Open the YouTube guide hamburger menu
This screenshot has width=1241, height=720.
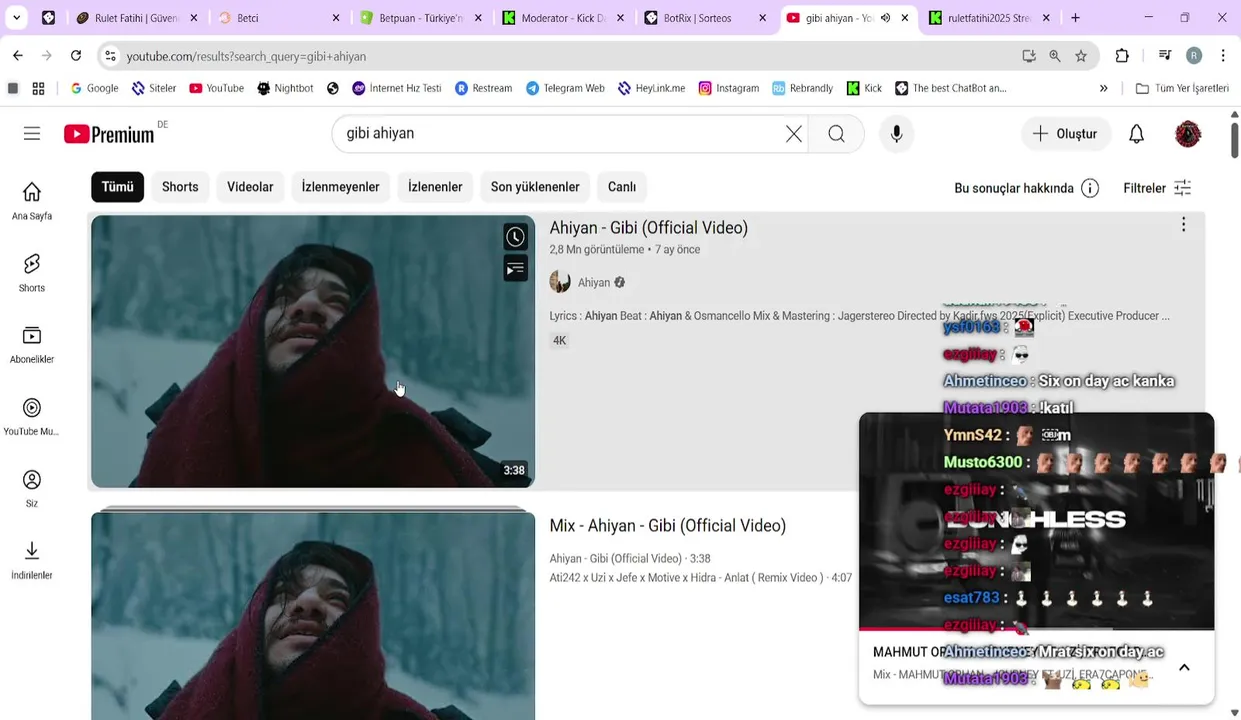(32, 134)
